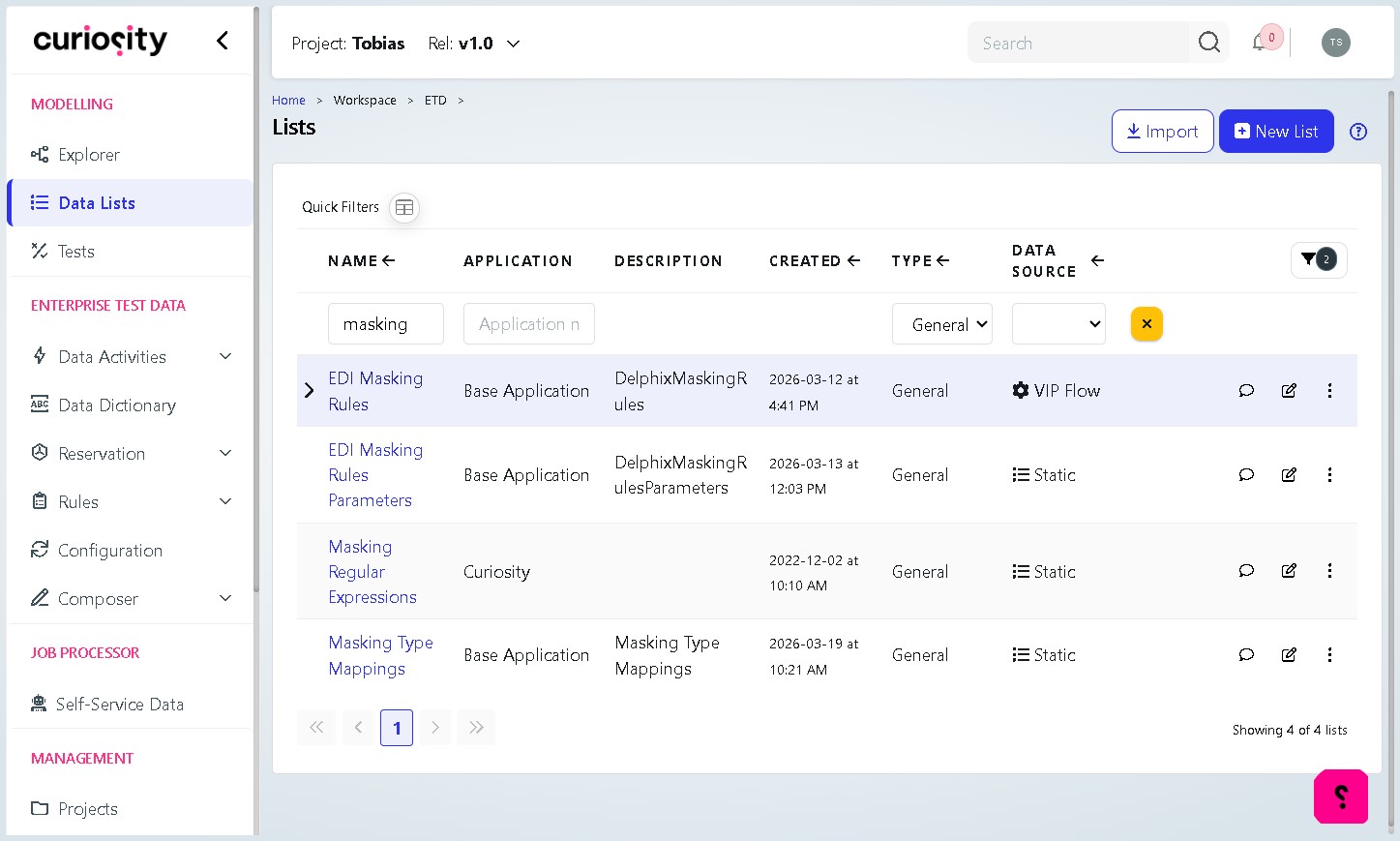
Task: Click the Curiosity logo
Action: pyautogui.click(x=100, y=40)
